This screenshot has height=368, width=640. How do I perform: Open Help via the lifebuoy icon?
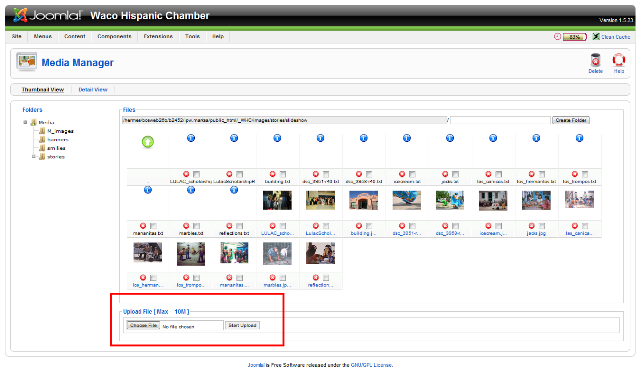(618, 60)
